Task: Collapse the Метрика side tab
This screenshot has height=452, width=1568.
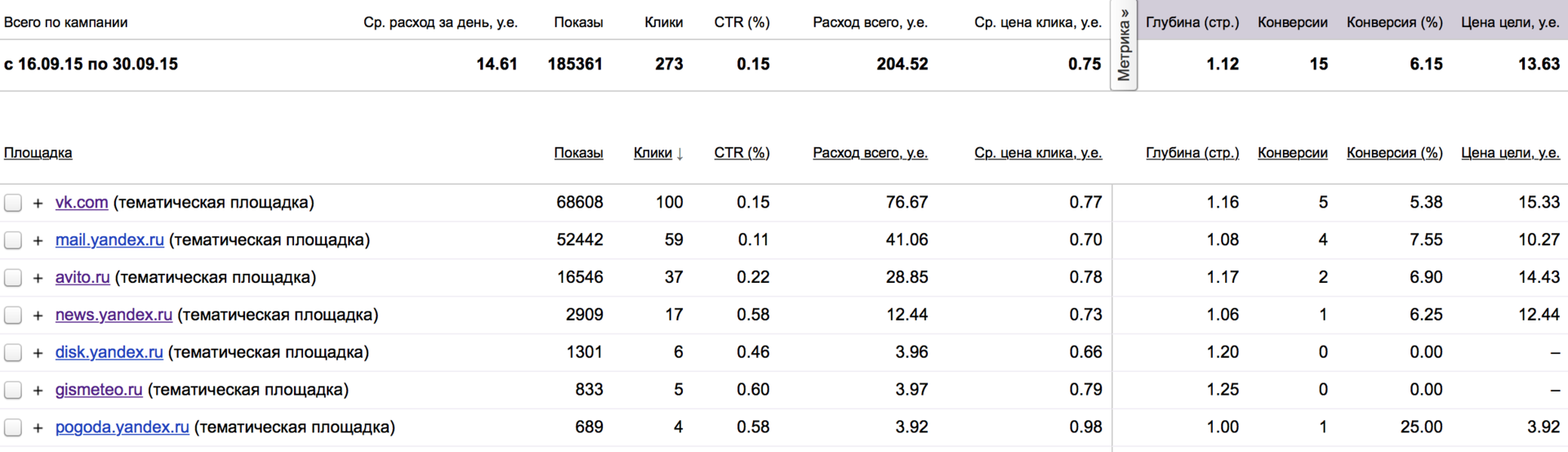Action: click(x=1124, y=46)
